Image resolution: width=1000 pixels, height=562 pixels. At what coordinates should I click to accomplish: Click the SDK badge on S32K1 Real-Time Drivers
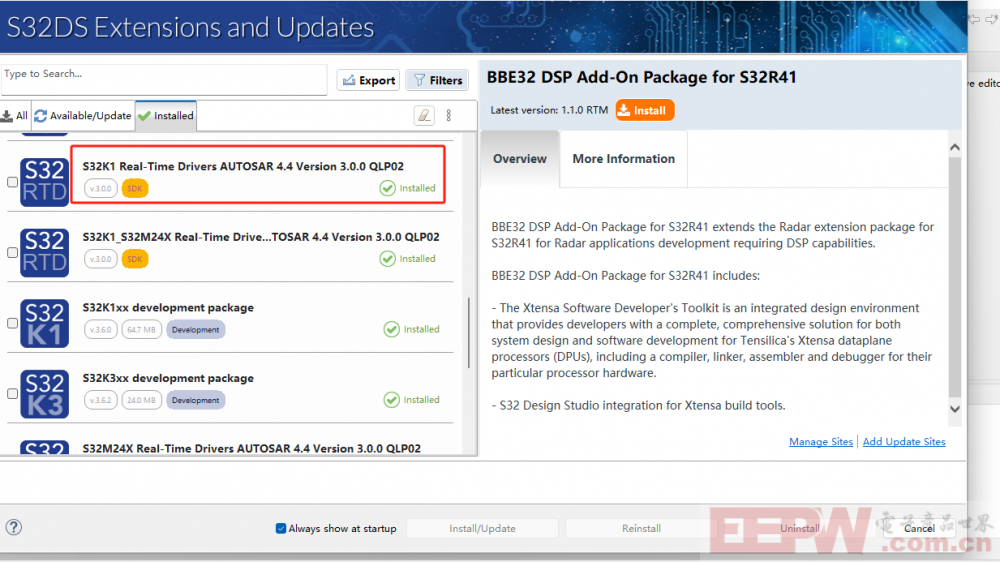[135, 189]
